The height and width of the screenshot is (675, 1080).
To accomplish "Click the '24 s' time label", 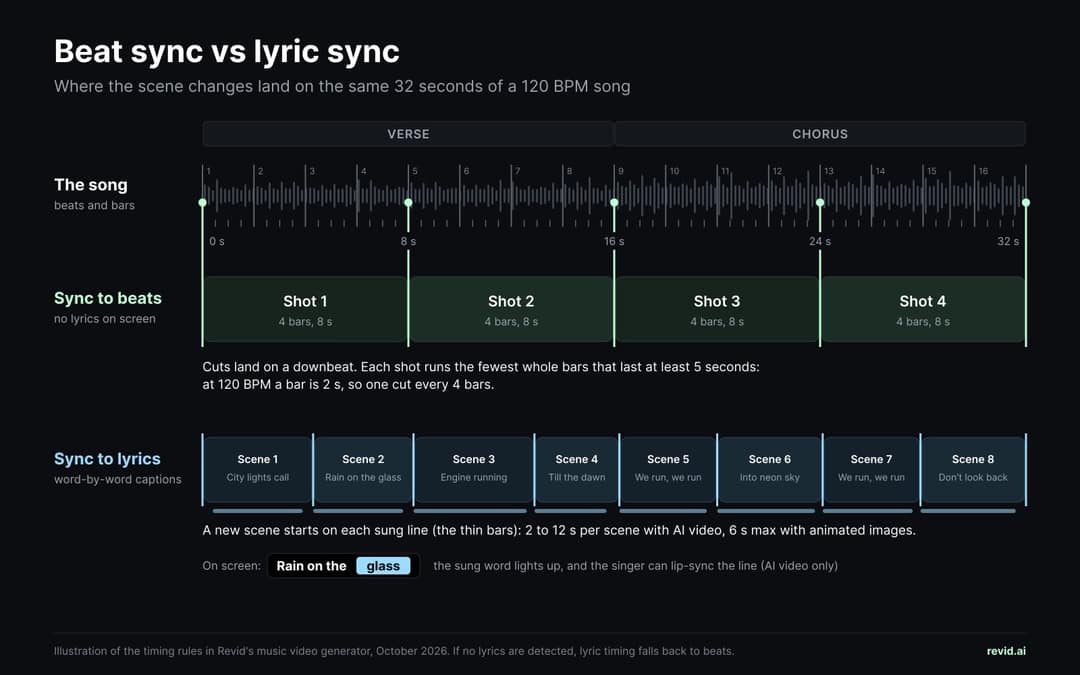I will [820, 241].
